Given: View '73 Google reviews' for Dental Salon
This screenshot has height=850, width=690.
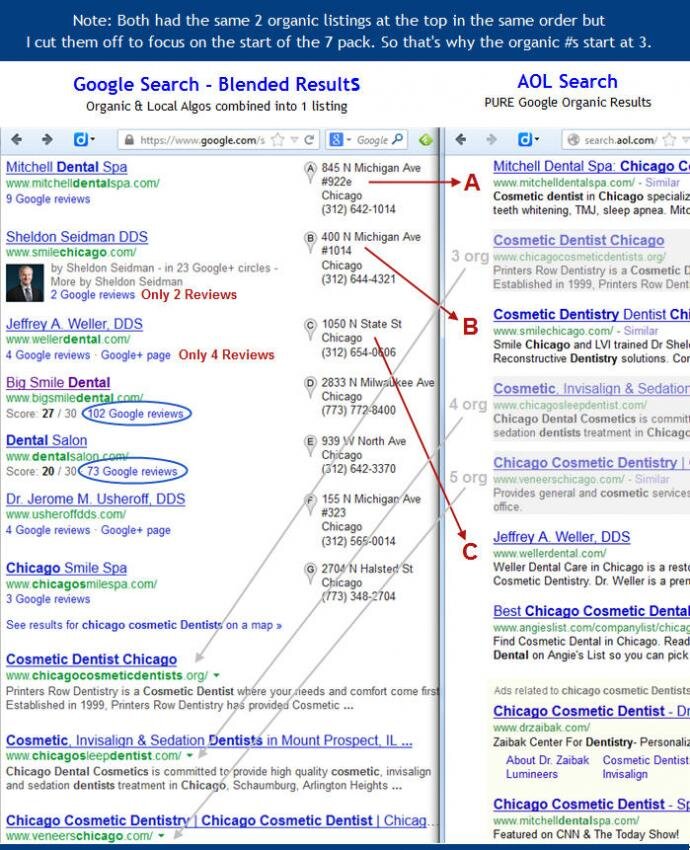Looking at the screenshot, I should [x=132, y=472].
